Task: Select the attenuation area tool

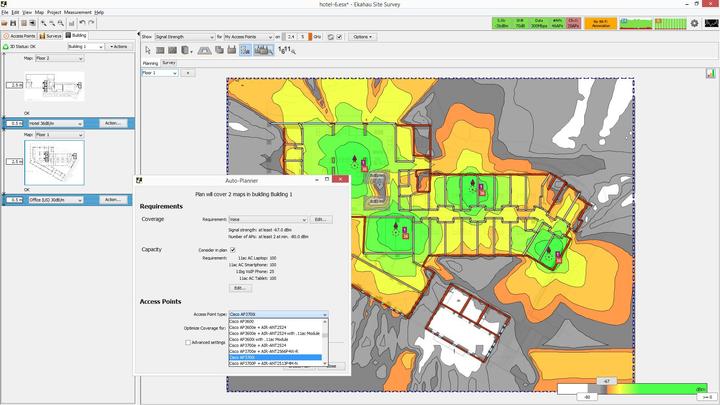Action: point(173,50)
